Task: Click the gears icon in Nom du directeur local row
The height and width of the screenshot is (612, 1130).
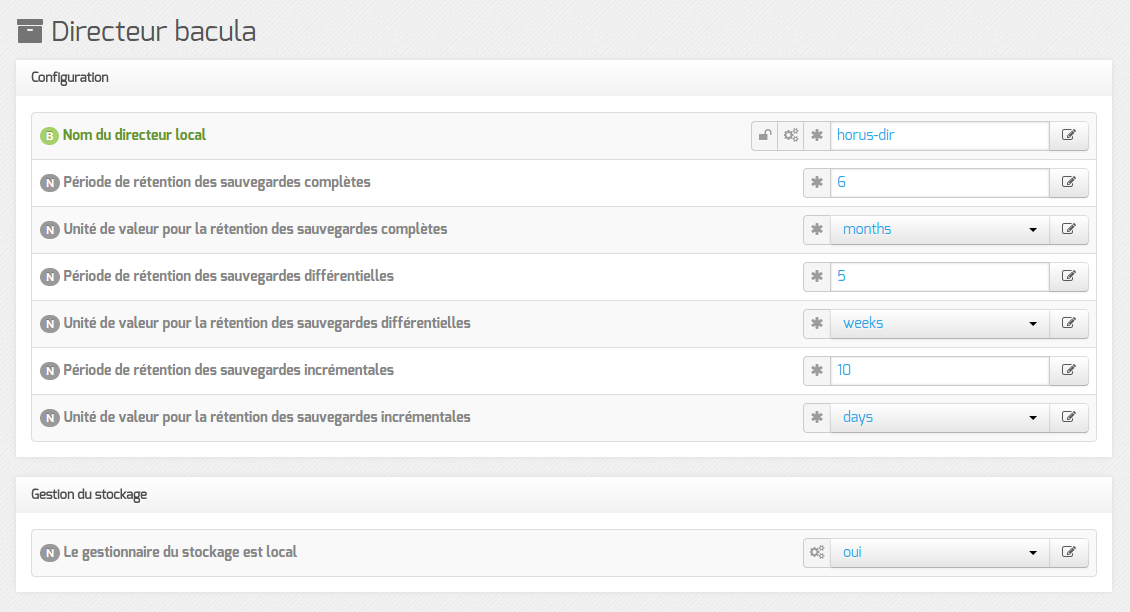Action: click(791, 135)
